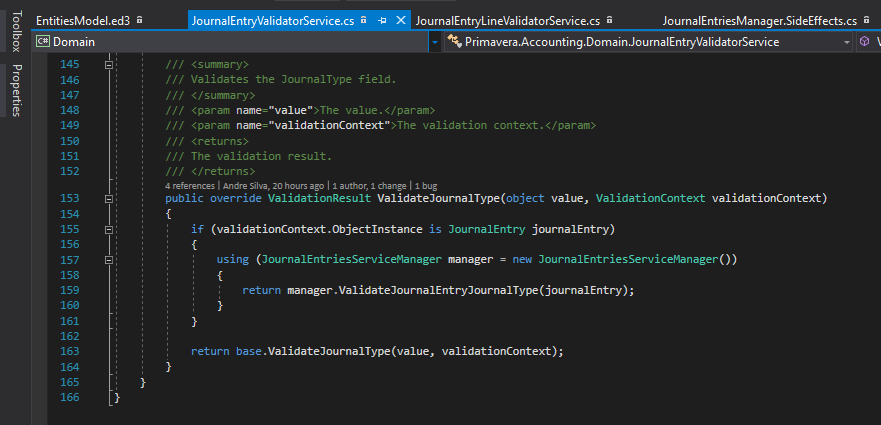
Task: Click JournalEntry type on line 155
Action: [487, 229]
